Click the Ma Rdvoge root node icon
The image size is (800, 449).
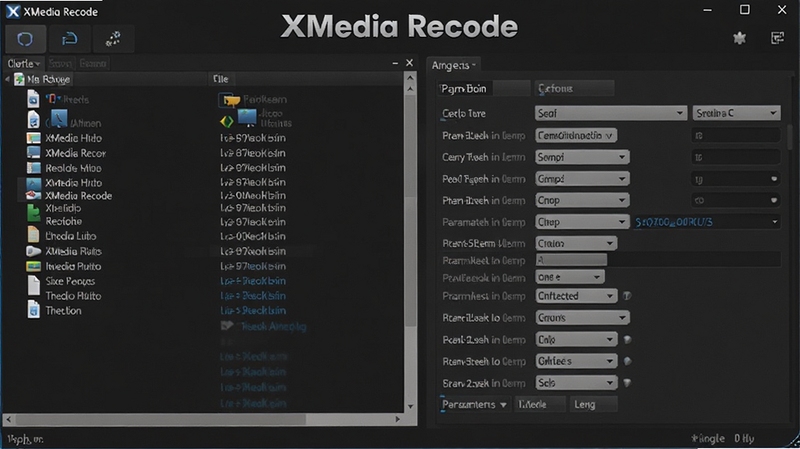[x=19, y=79]
